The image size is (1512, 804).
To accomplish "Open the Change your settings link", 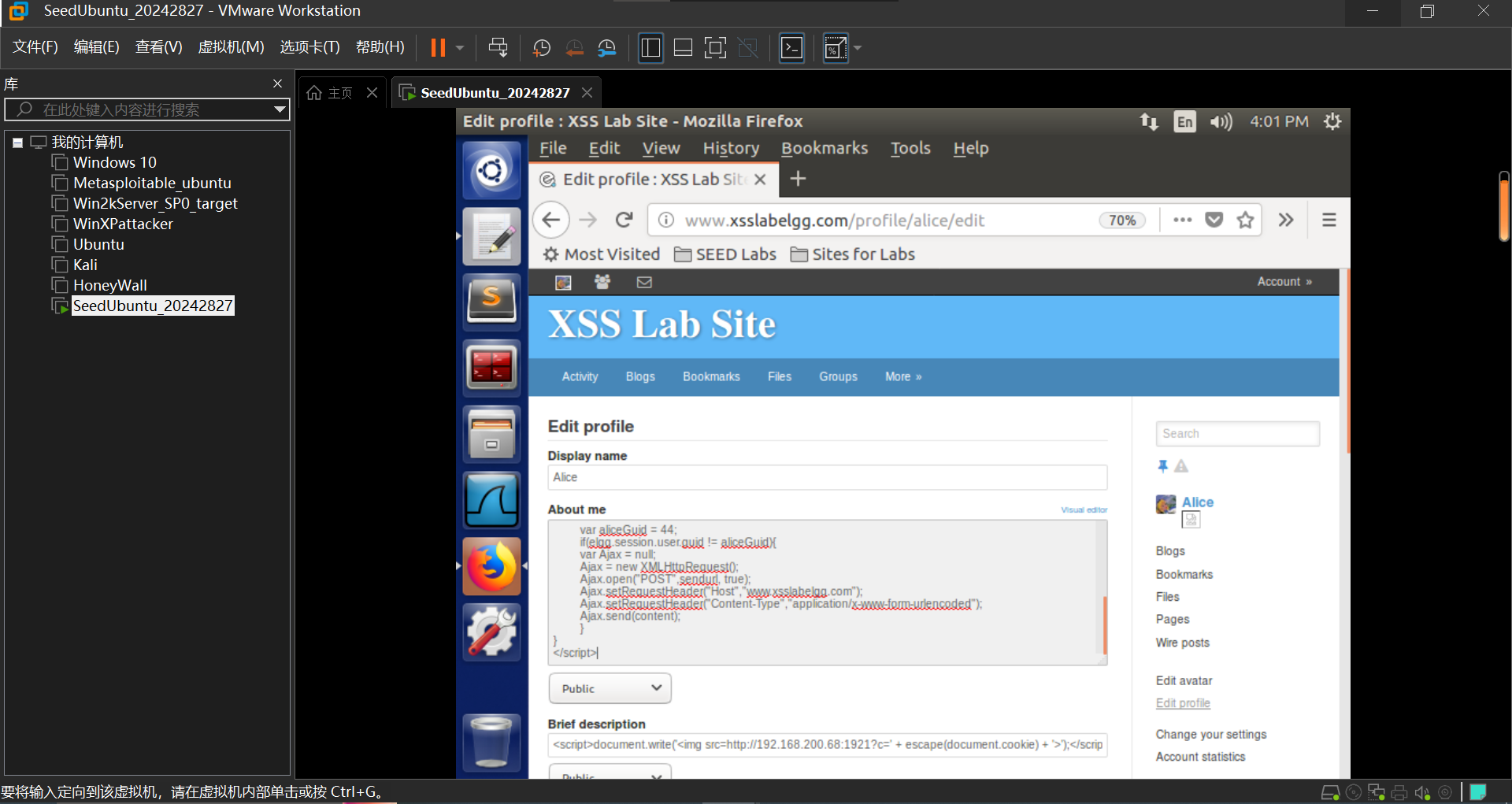I will click(x=1211, y=735).
